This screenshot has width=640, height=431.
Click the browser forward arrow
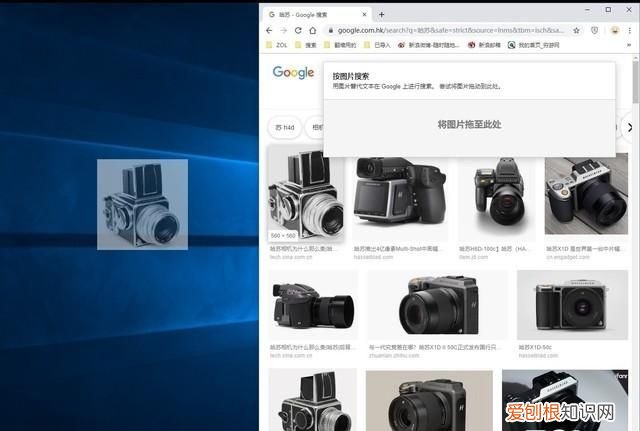pyautogui.click(x=284, y=31)
